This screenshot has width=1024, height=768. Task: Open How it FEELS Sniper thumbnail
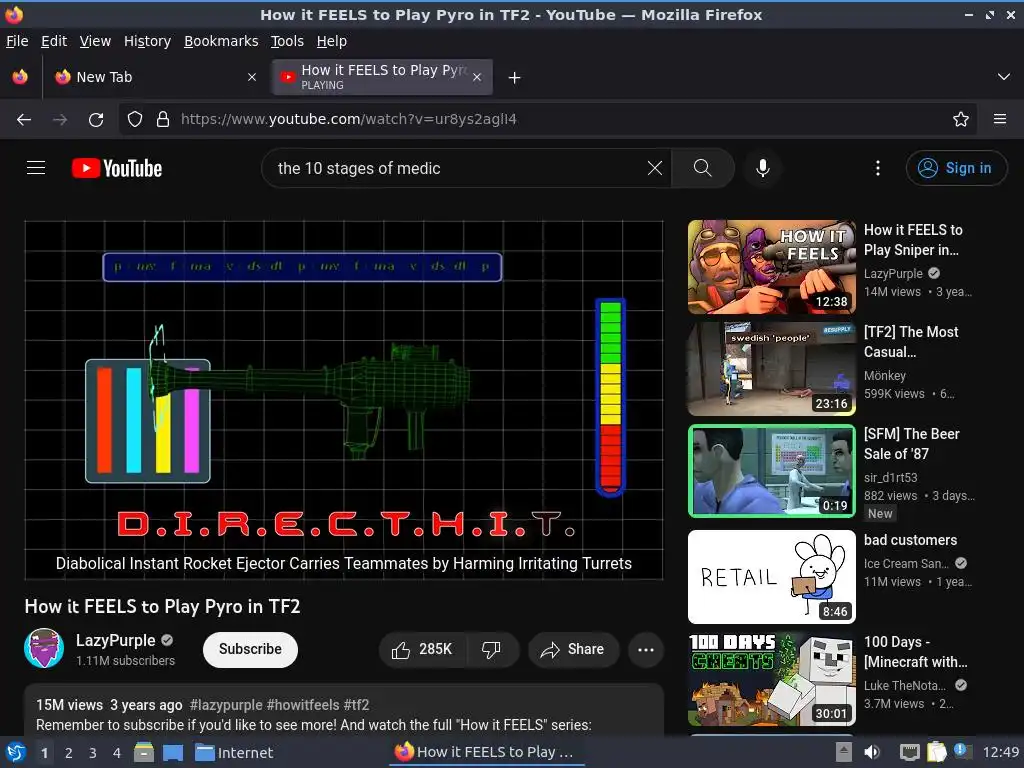772,267
